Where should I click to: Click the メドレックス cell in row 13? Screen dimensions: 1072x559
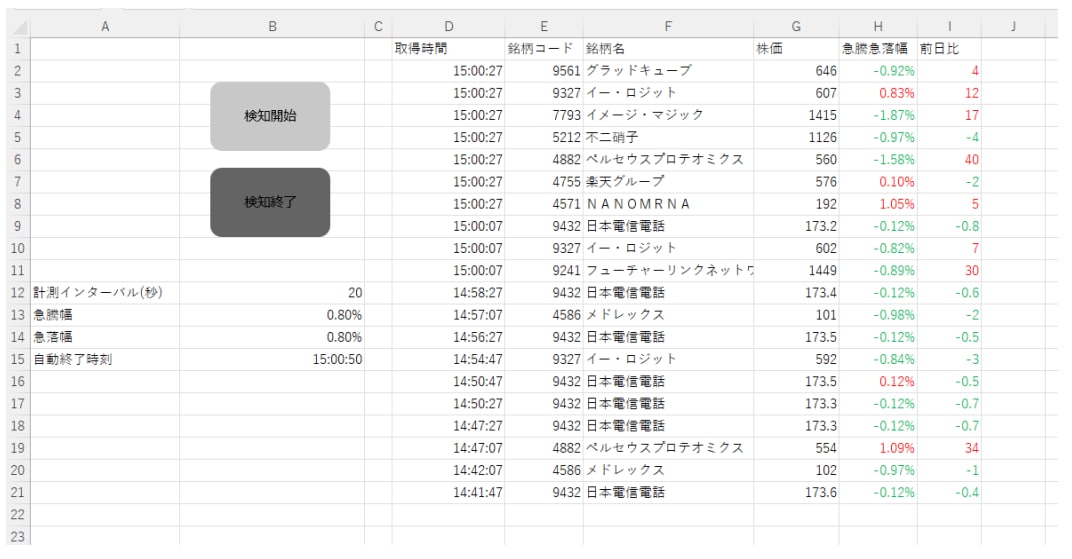[668, 315]
